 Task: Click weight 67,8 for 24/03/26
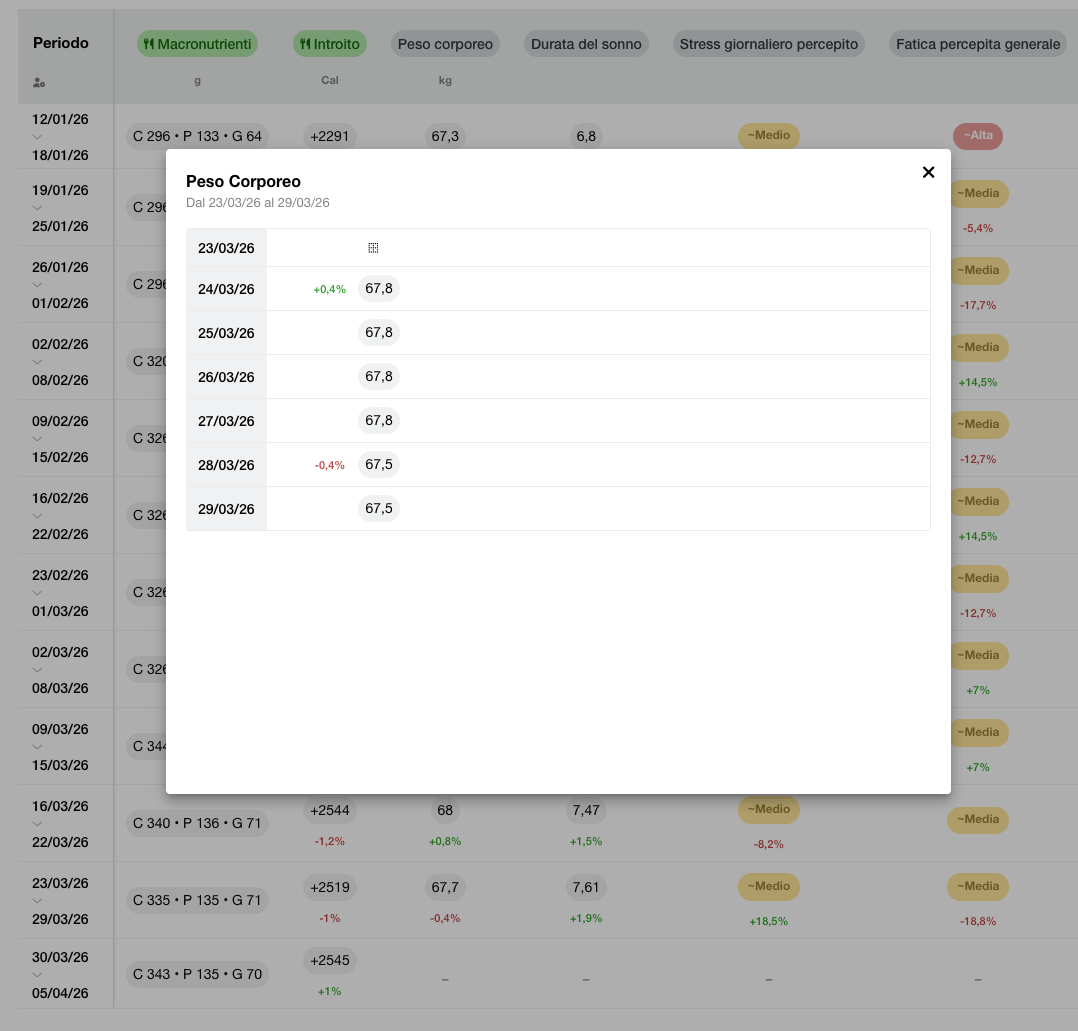tap(379, 289)
